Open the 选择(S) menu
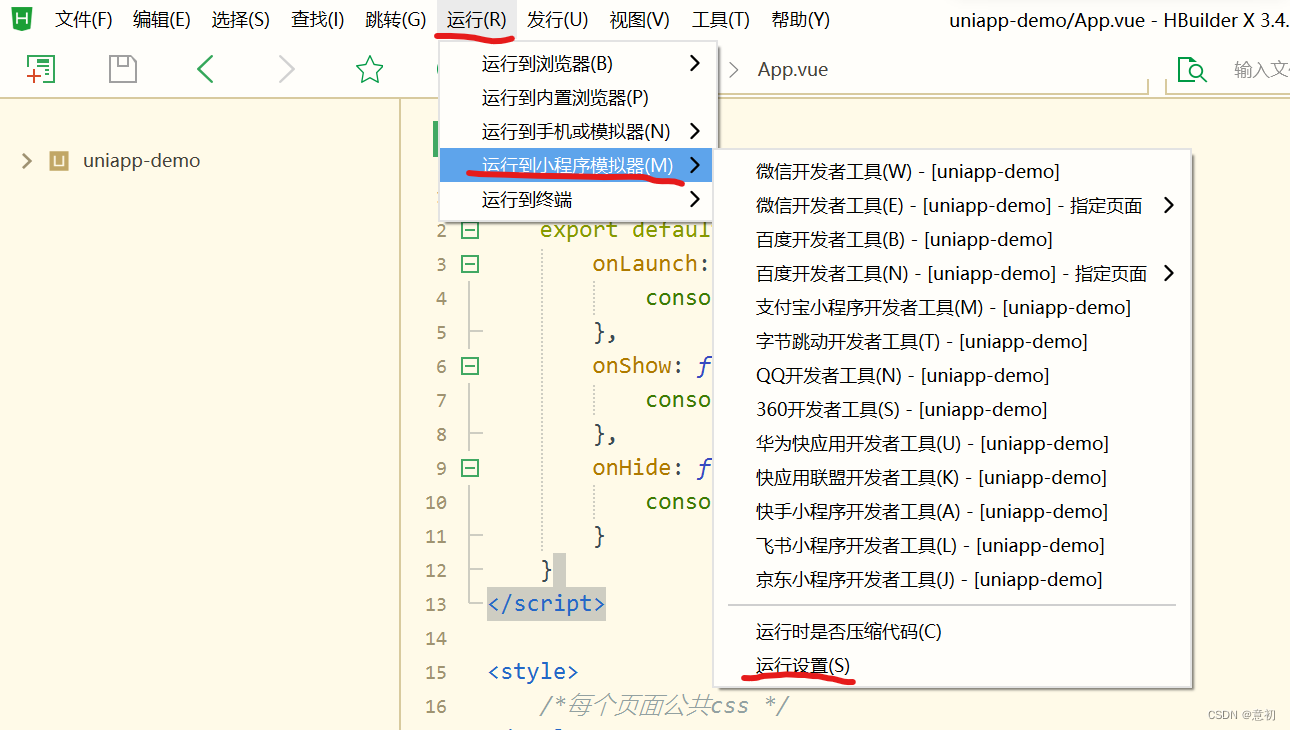The image size is (1290, 730). 240,20
